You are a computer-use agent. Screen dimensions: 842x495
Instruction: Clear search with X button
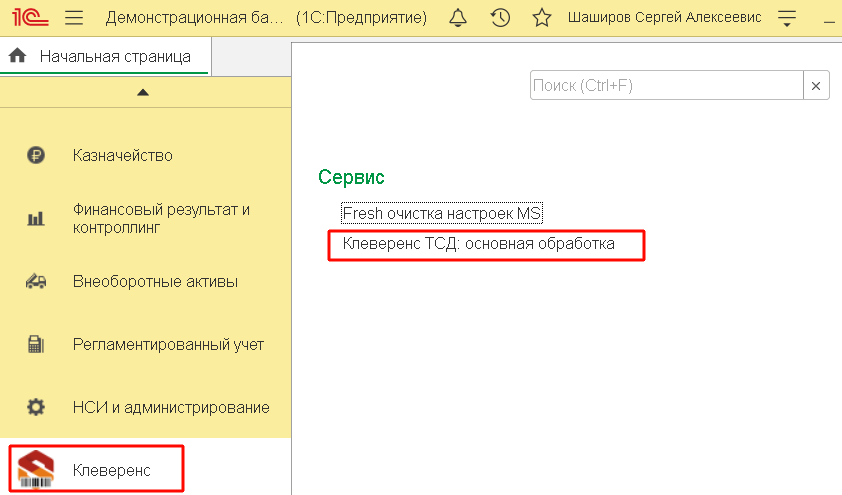click(816, 85)
